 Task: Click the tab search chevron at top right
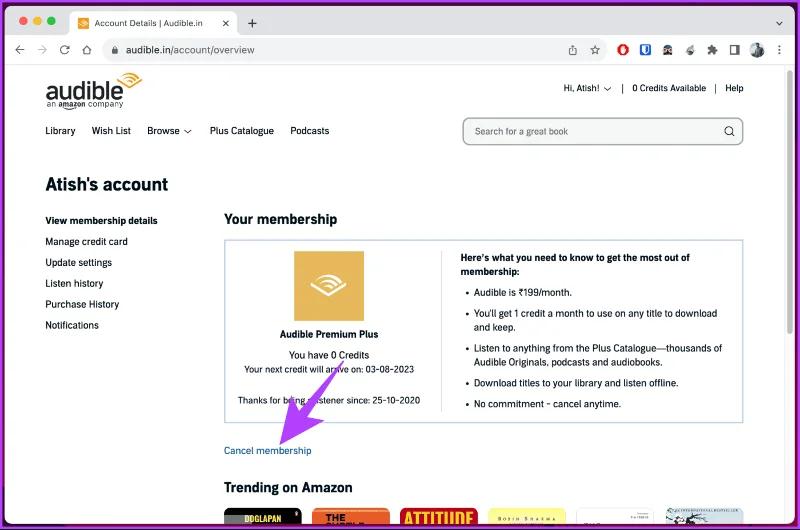[x=779, y=23]
